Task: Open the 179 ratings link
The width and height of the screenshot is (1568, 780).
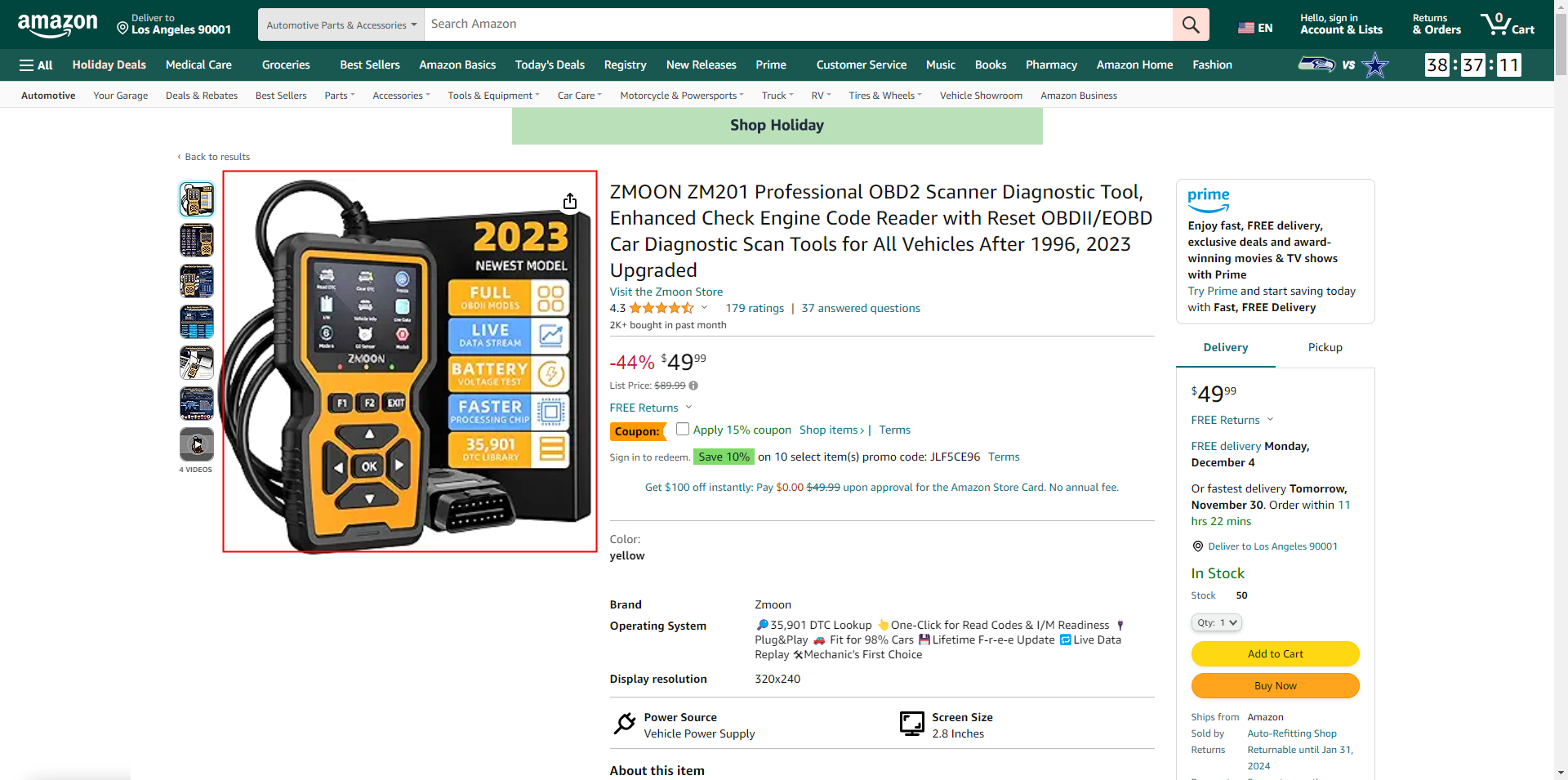Action: (755, 308)
